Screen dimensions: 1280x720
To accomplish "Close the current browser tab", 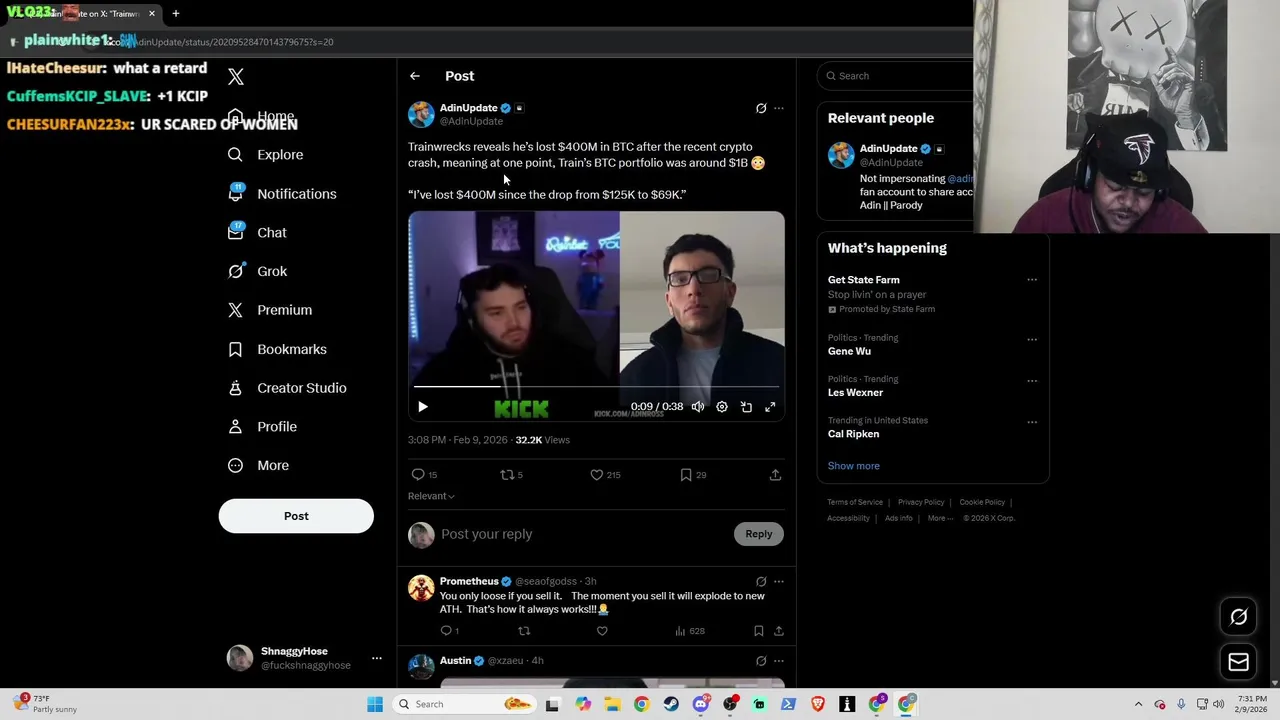I will [x=152, y=14].
